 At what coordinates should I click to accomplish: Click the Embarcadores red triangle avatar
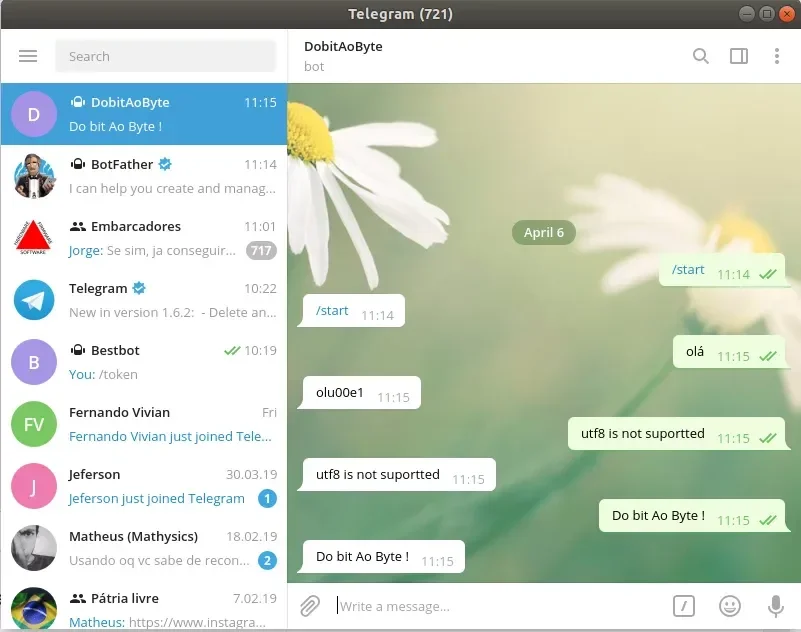pyautogui.click(x=34, y=238)
